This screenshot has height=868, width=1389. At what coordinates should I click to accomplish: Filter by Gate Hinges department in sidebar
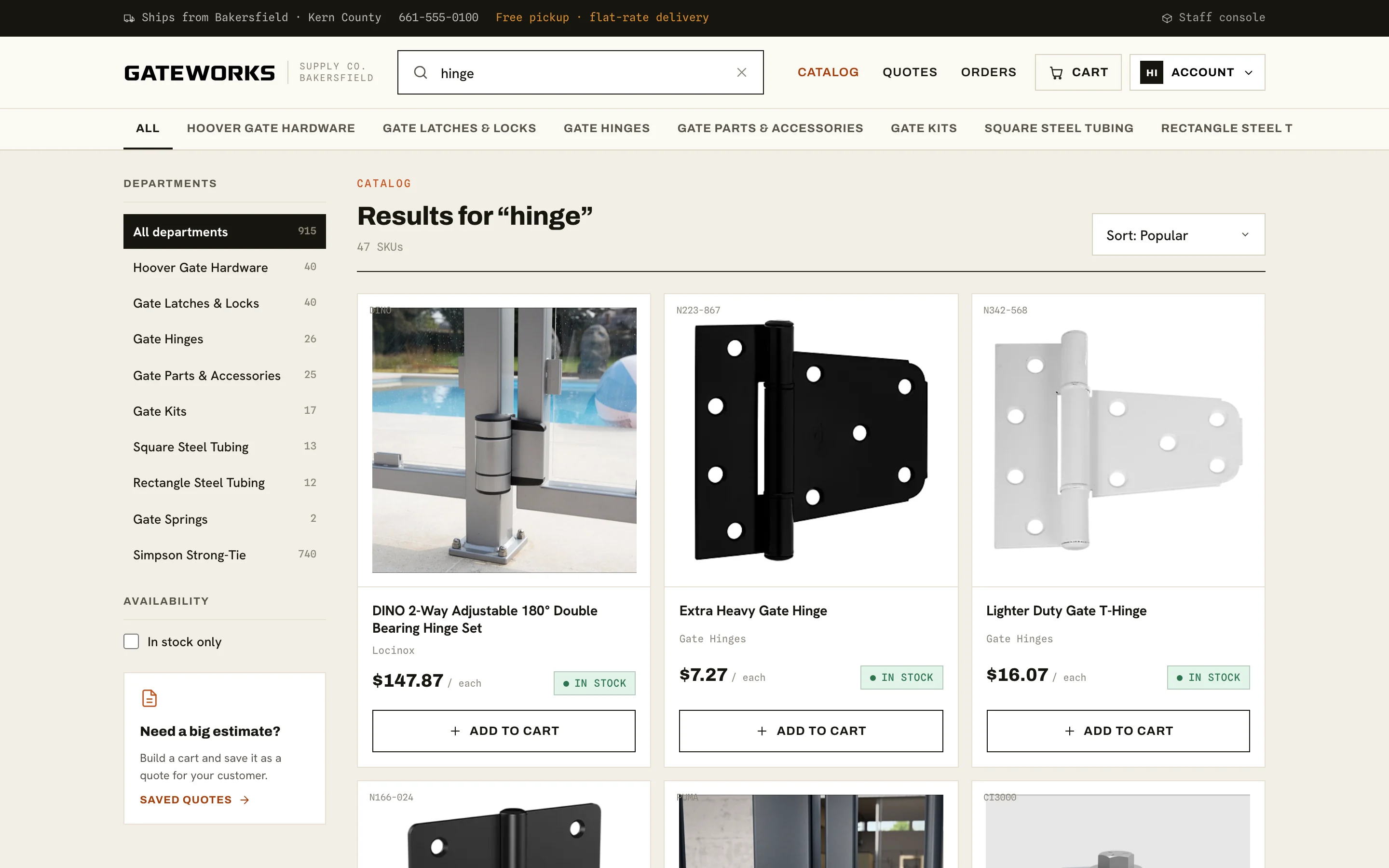(224, 339)
